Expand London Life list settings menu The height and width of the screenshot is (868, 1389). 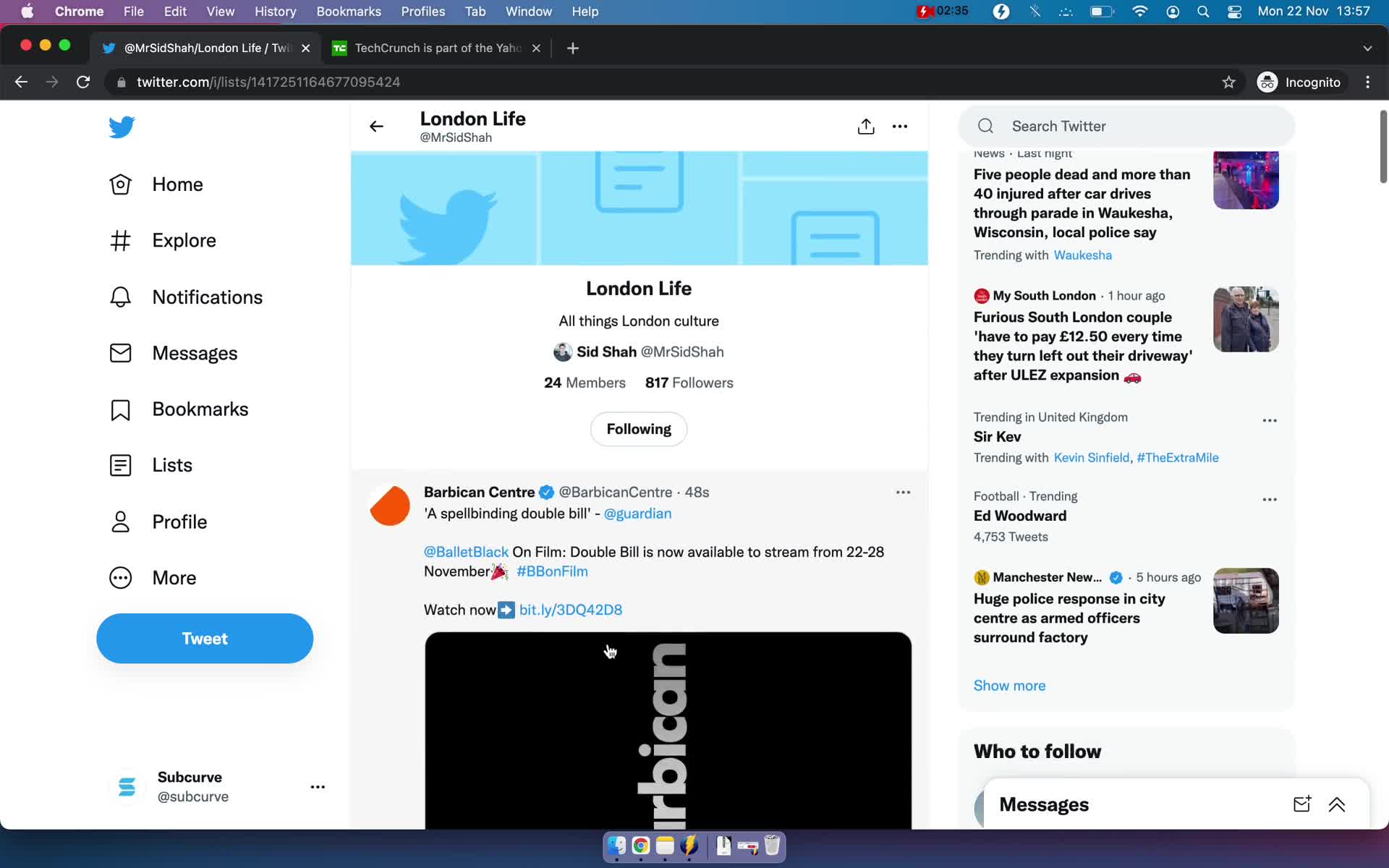pos(899,126)
